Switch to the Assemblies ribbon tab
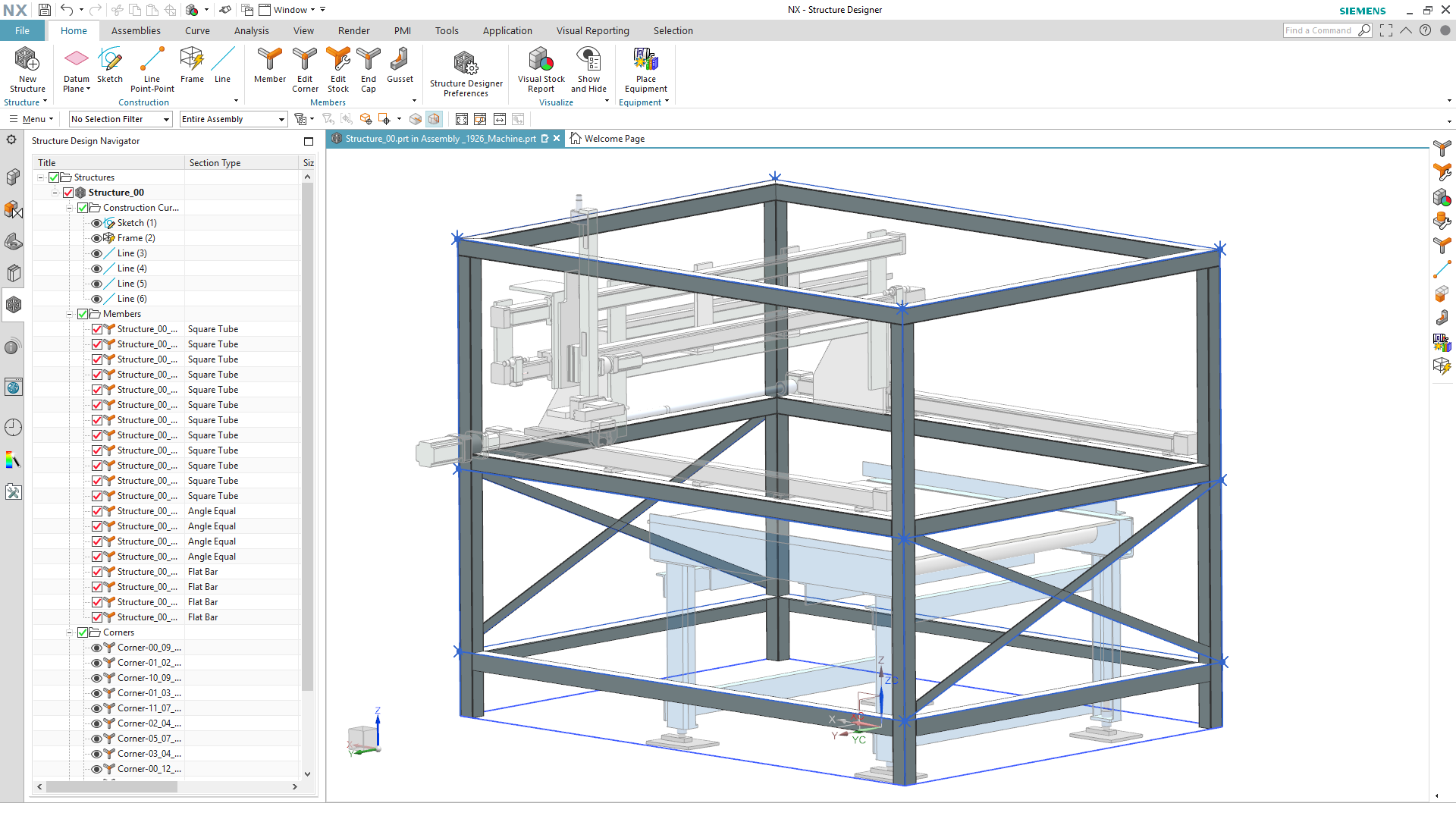This screenshot has height=819, width=1456. pos(136,30)
